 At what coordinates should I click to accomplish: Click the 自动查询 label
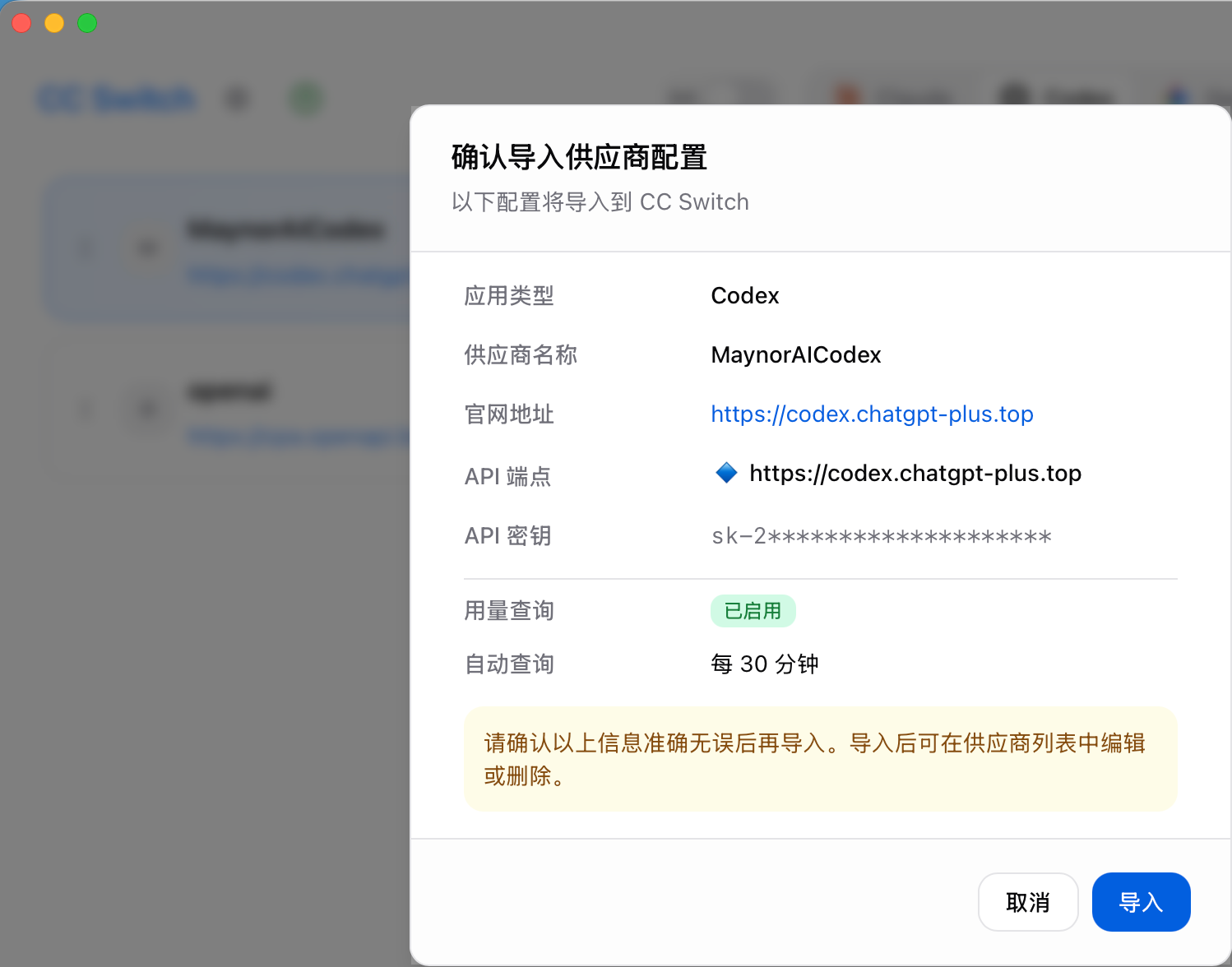pos(508,664)
